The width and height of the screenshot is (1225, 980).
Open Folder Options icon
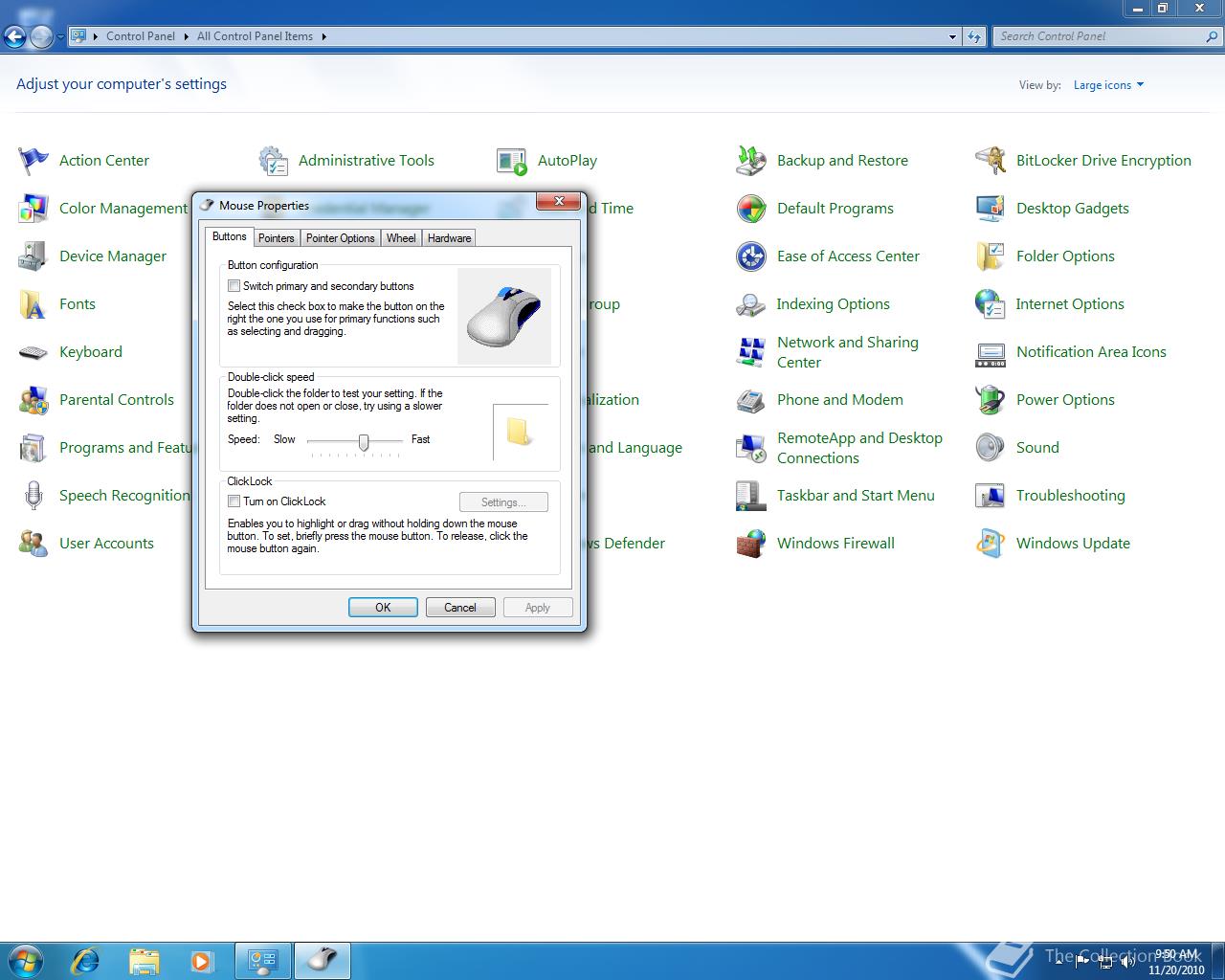coord(991,256)
